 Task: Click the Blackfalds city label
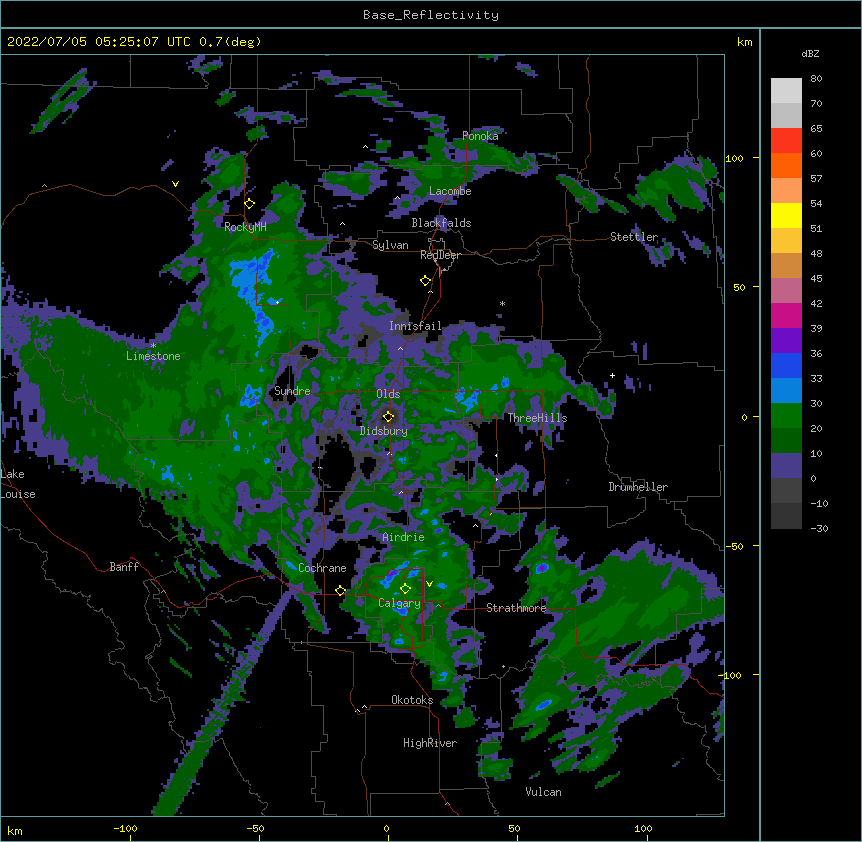(441, 223)
